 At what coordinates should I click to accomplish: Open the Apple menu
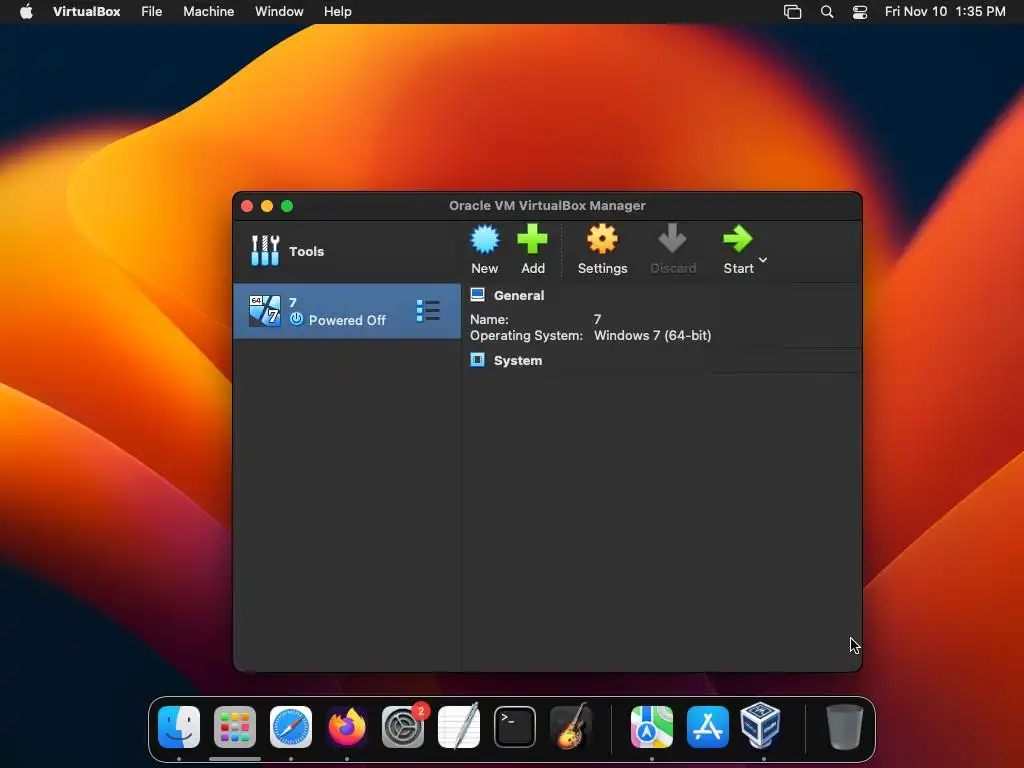[26, 11]
